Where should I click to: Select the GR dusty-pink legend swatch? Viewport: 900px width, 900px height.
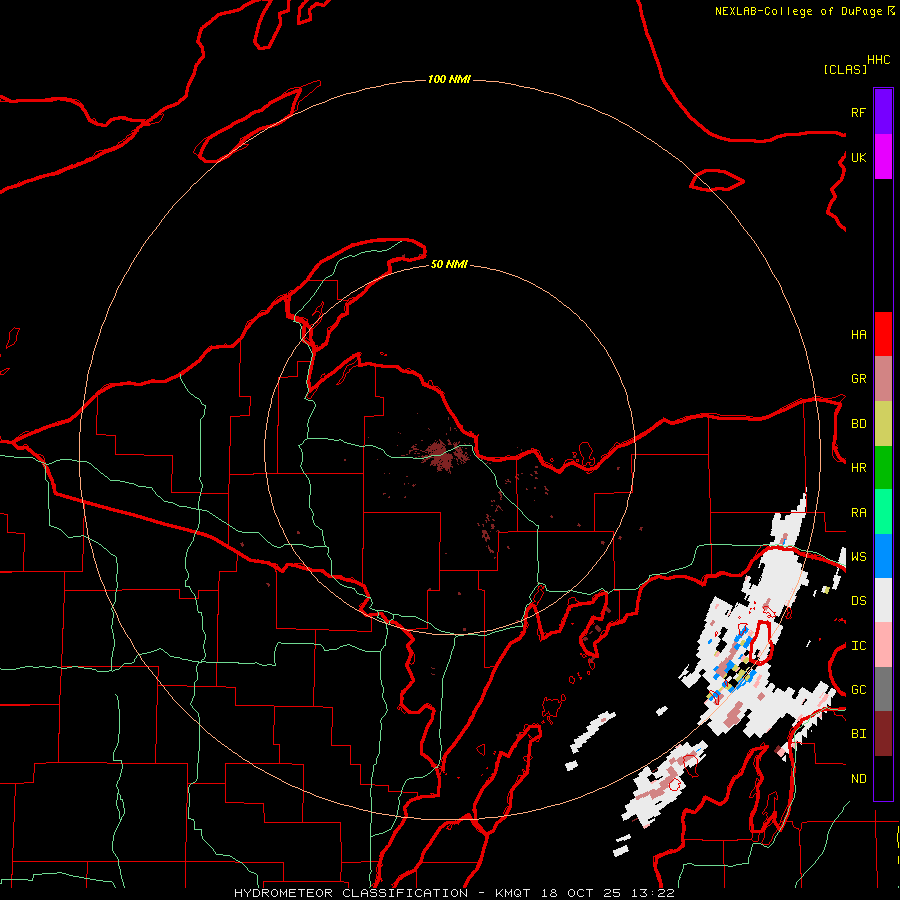coord(883,379)
